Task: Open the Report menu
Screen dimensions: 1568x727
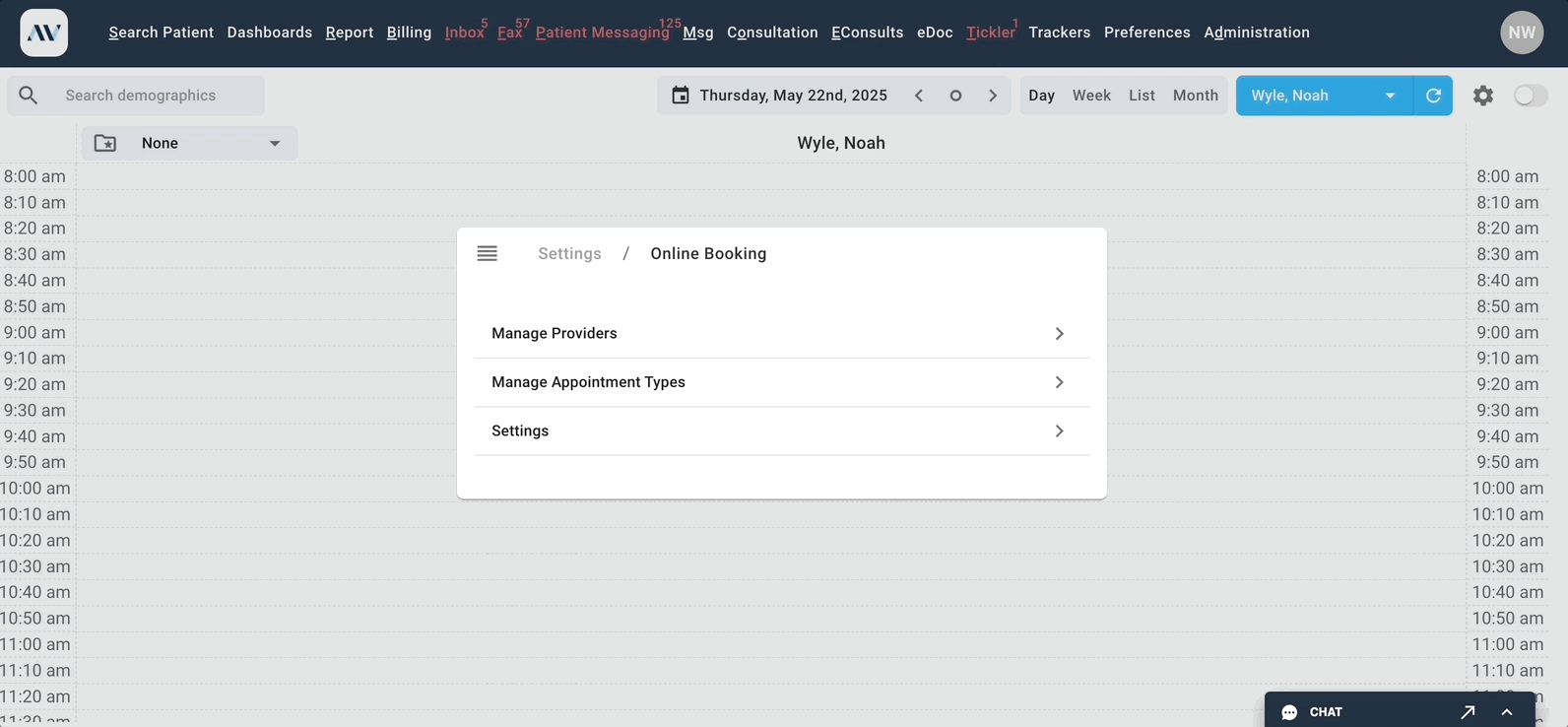Action: pyautogui.click(x=350, y=33)
